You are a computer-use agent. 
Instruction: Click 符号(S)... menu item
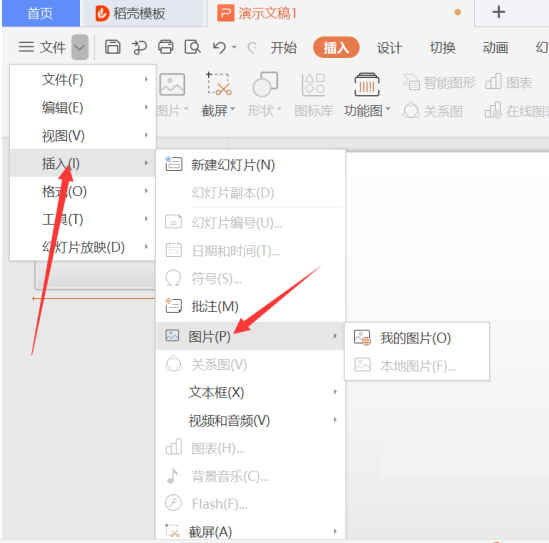pos(251,279)
